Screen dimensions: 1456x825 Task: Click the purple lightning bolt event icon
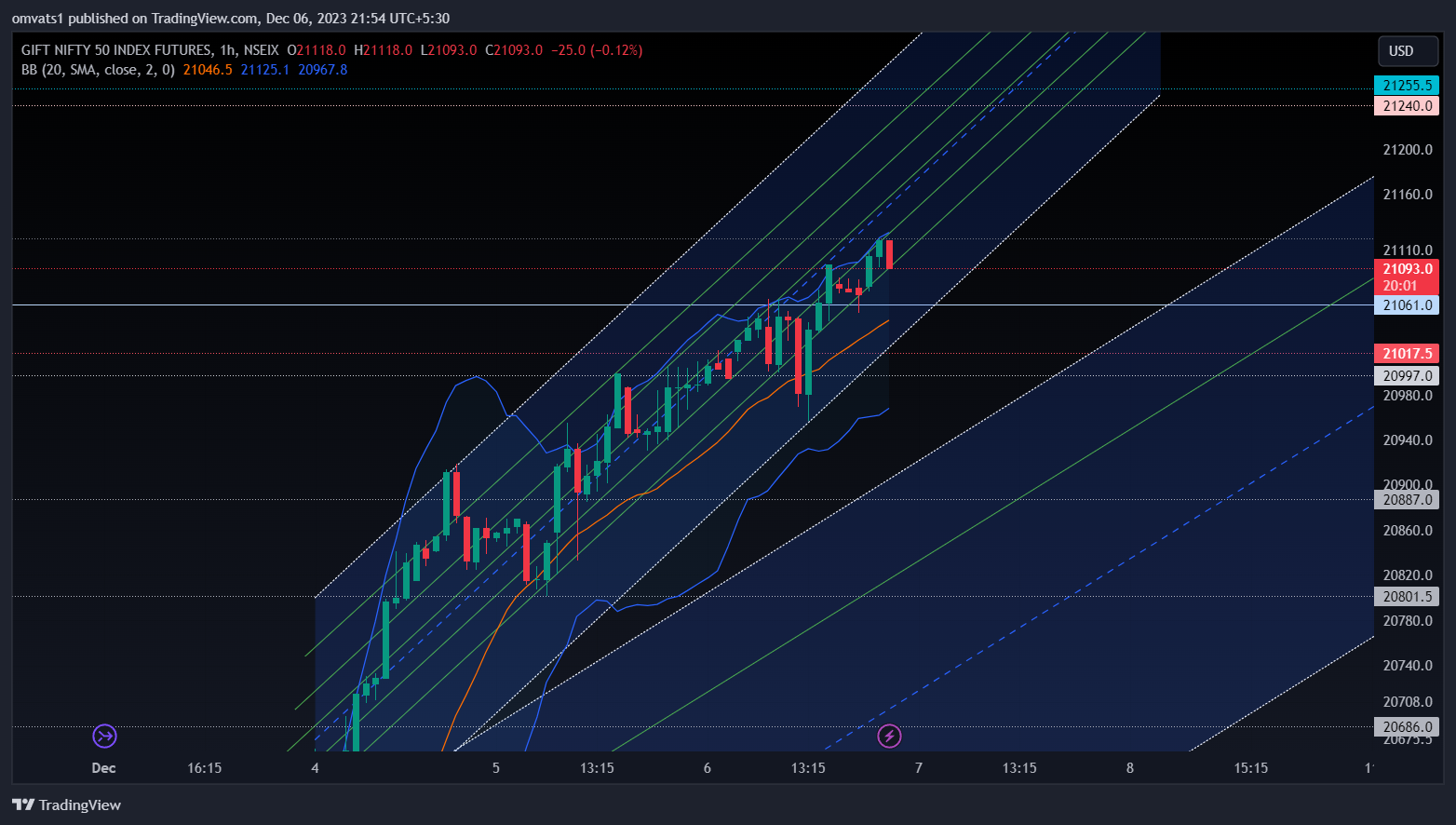click(x=889, y=737)
